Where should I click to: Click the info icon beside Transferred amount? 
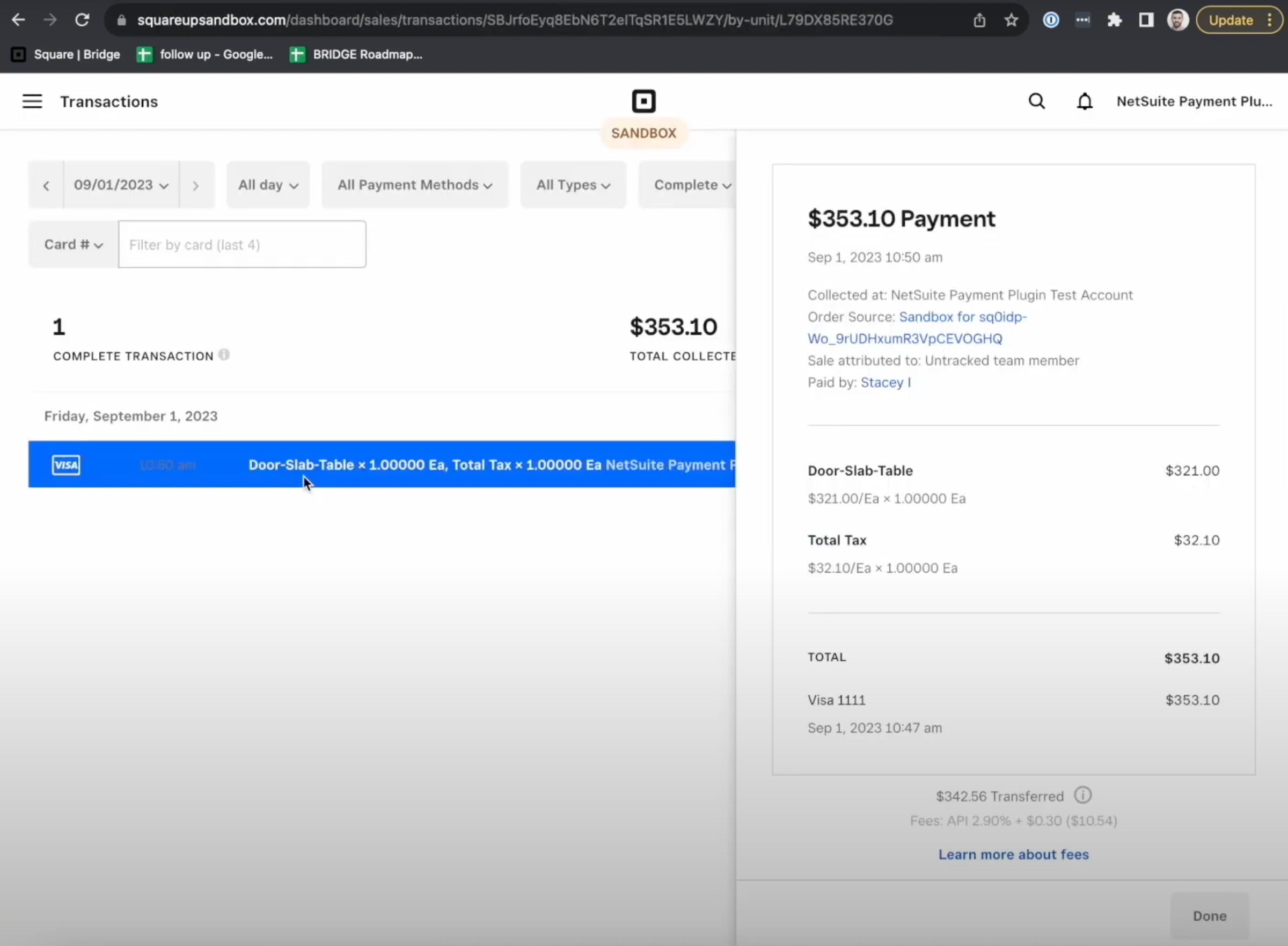[1082, 795]
